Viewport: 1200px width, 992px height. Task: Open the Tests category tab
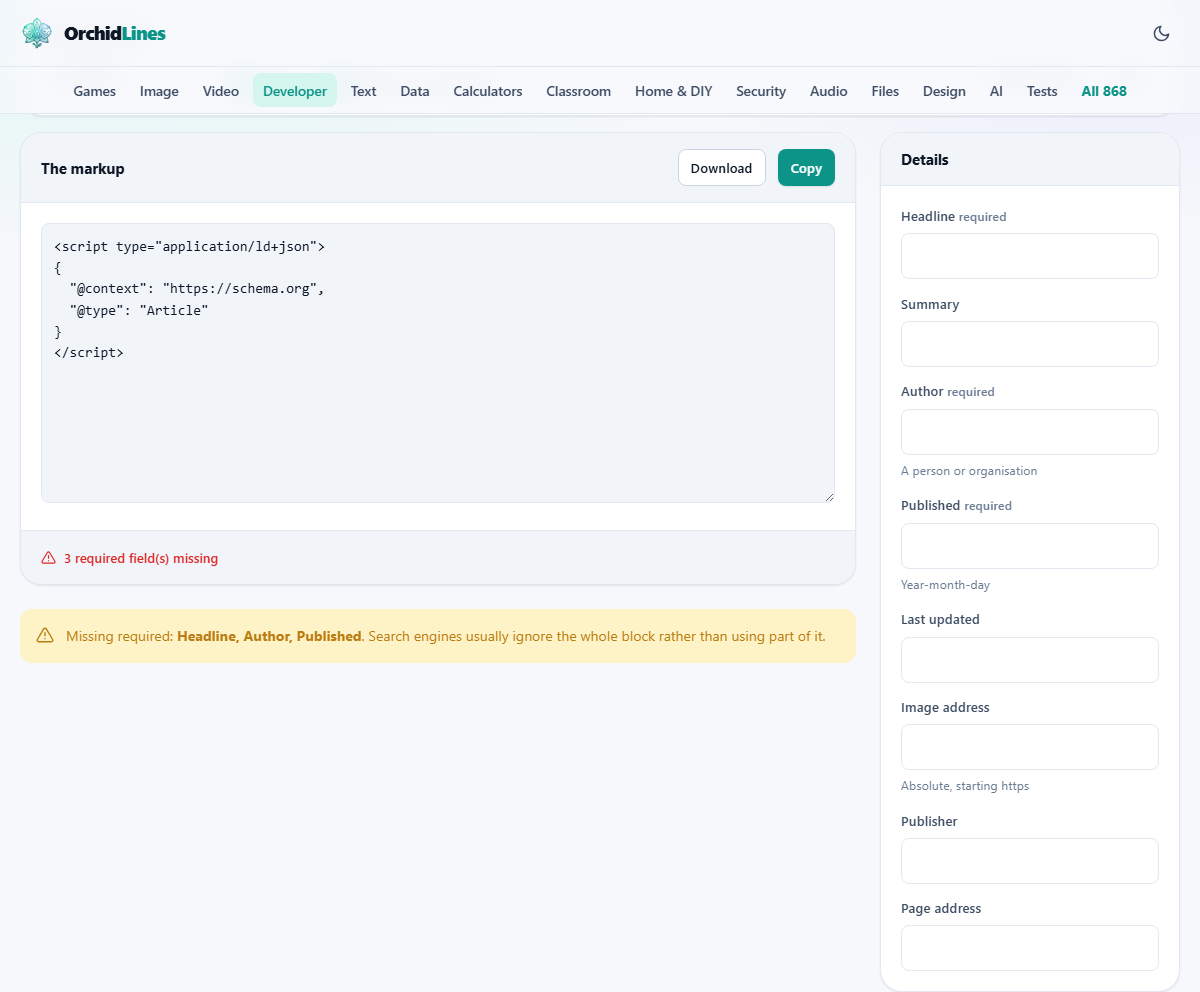click(x=1042, y=91)
